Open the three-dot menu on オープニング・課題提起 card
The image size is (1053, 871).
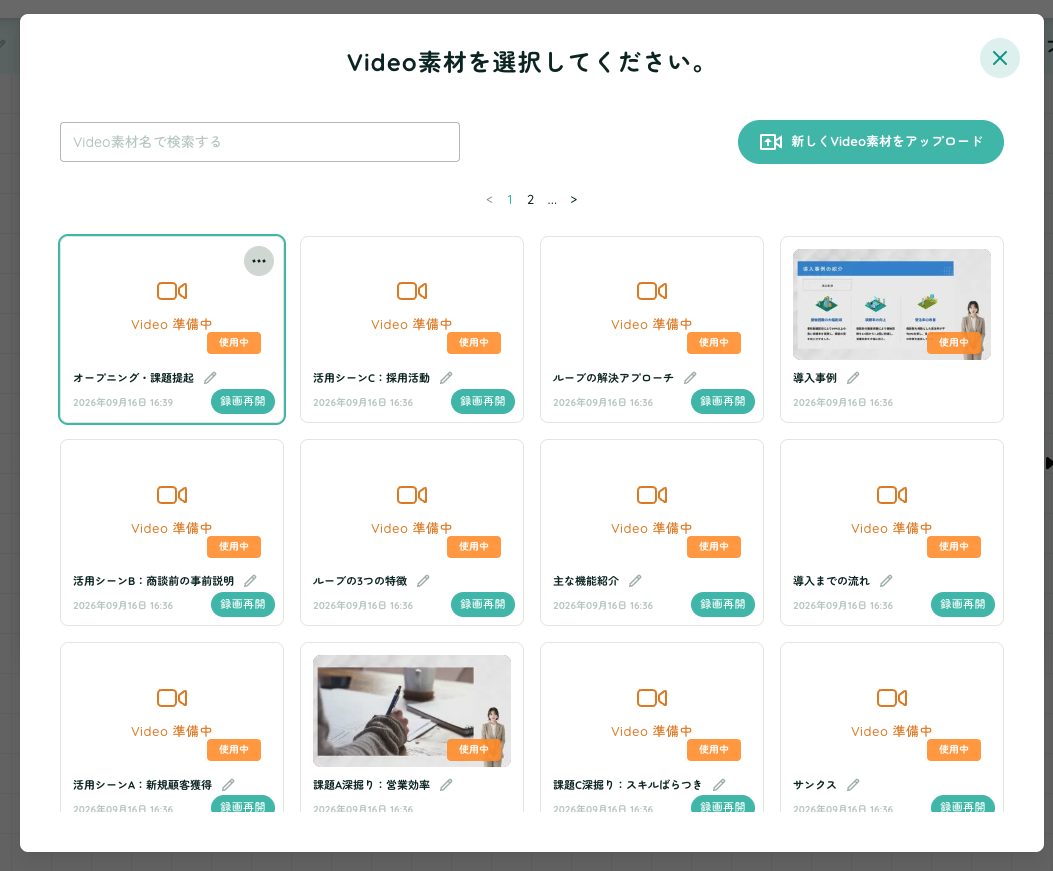point(259,261)
